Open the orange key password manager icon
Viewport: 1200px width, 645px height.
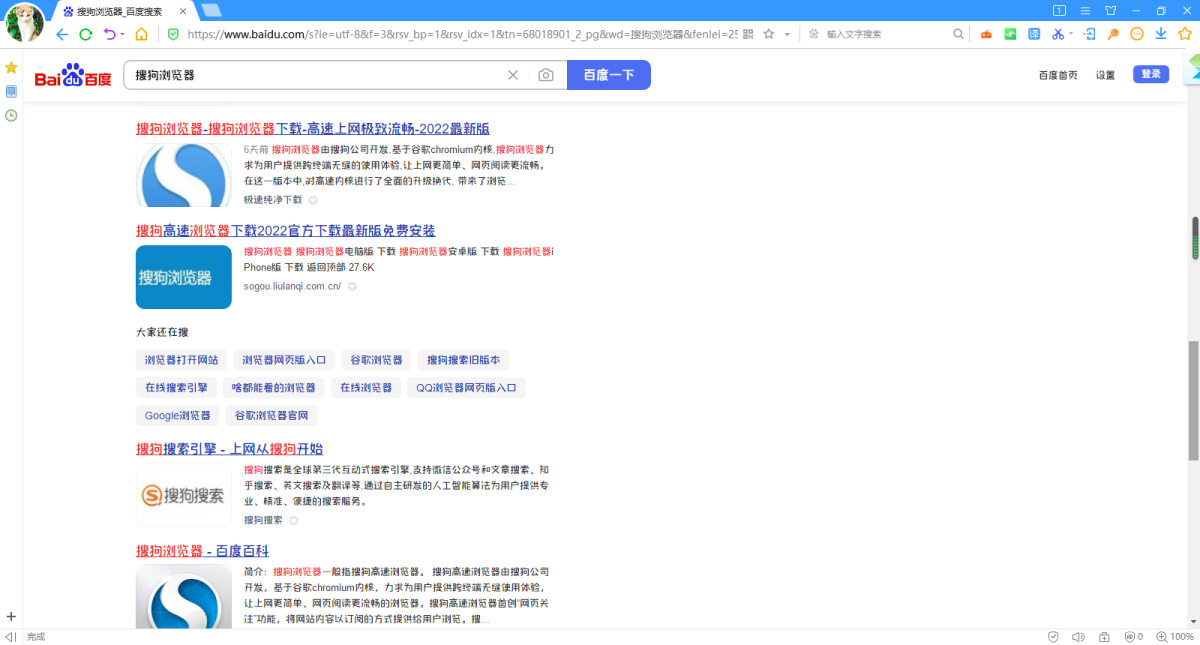(x=1113, y=34)
